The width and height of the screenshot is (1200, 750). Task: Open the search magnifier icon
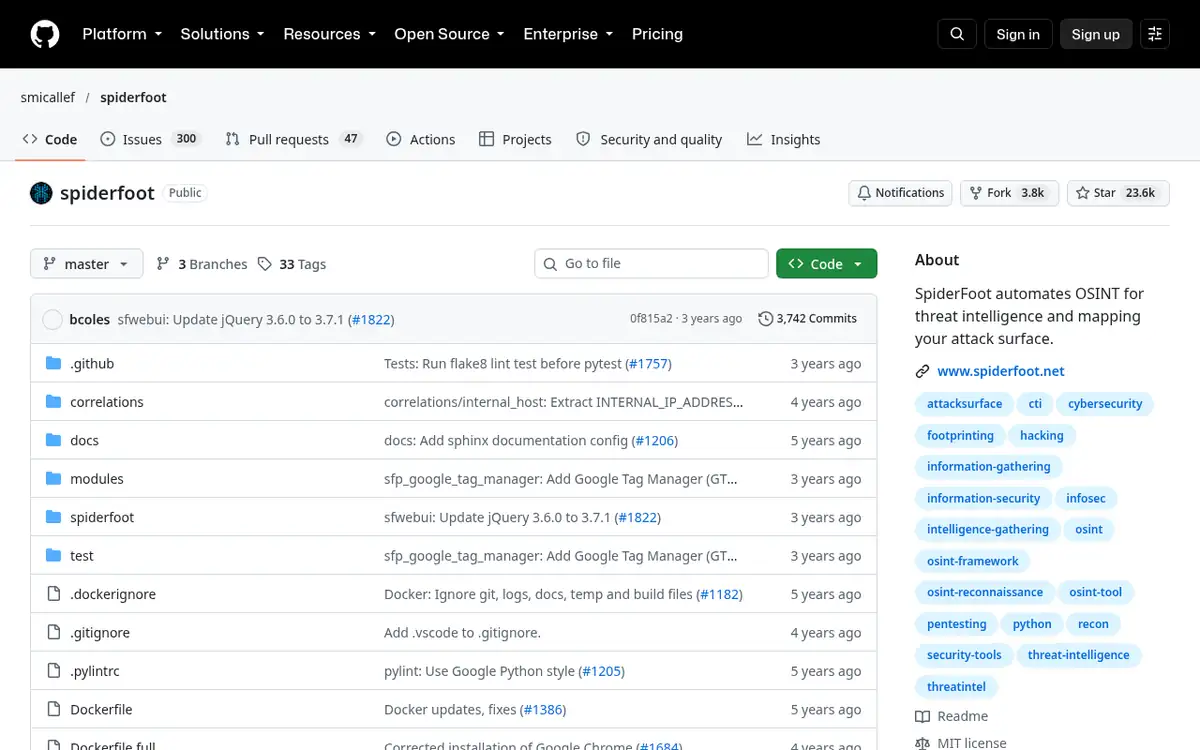957,34
